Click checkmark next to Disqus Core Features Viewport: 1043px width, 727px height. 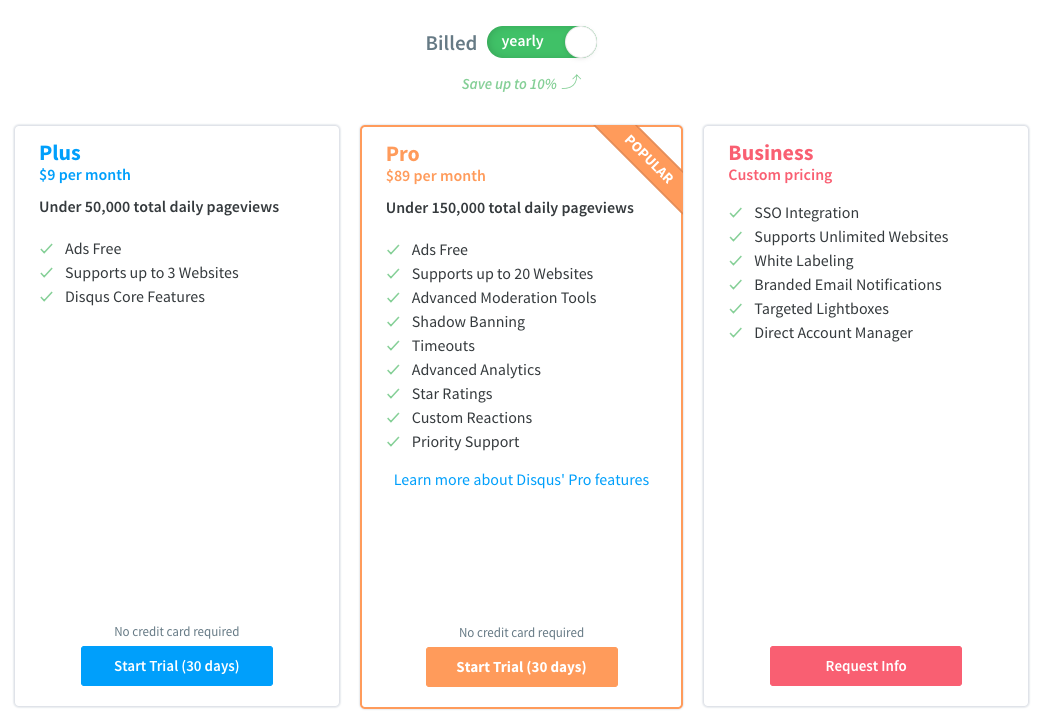(x=47, y=297)
